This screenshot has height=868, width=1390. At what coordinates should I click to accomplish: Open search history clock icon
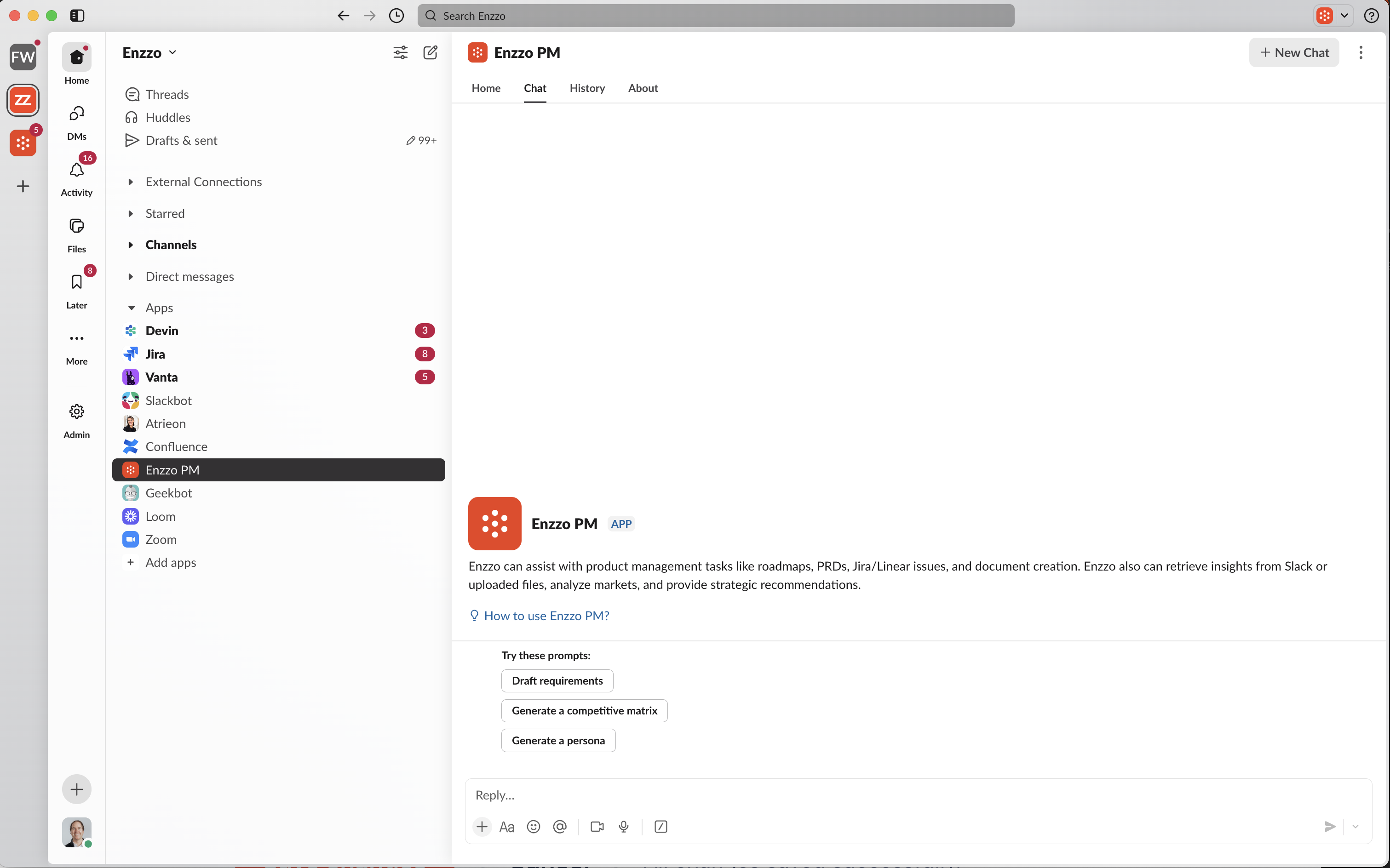[396, 16]
